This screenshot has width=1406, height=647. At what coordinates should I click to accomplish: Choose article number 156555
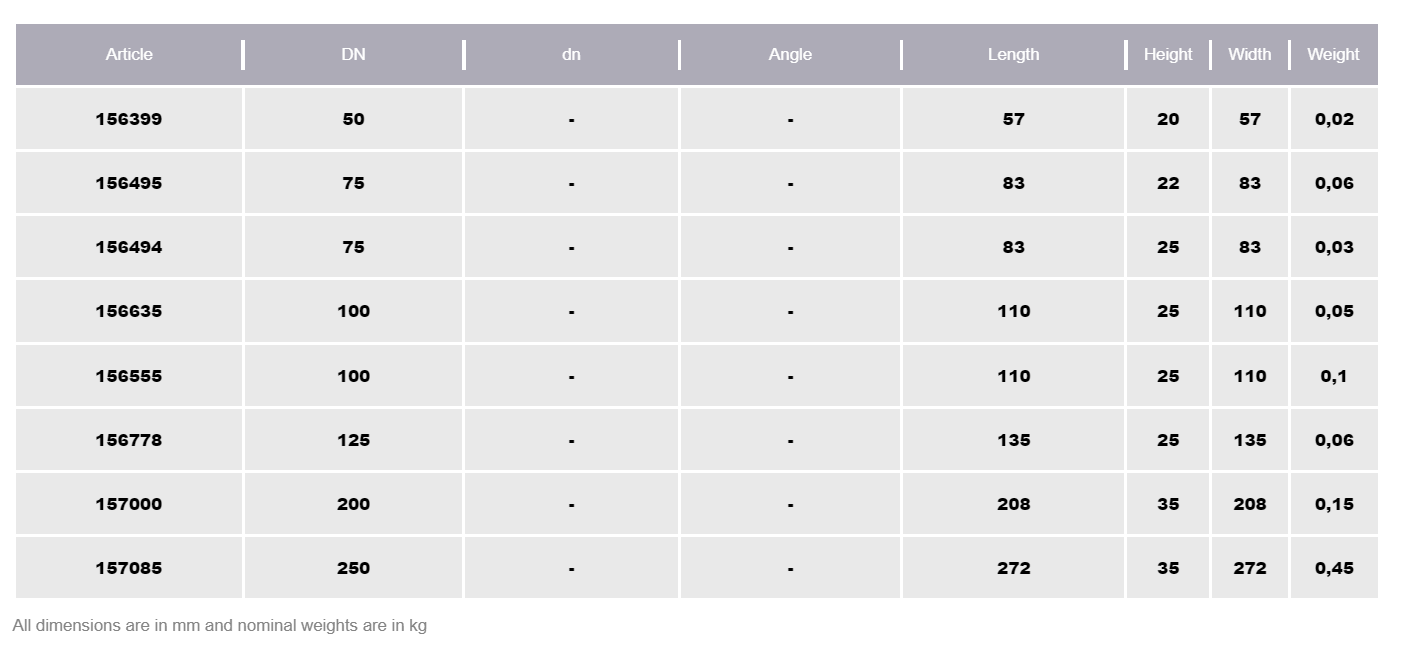[x=129, y=376]
